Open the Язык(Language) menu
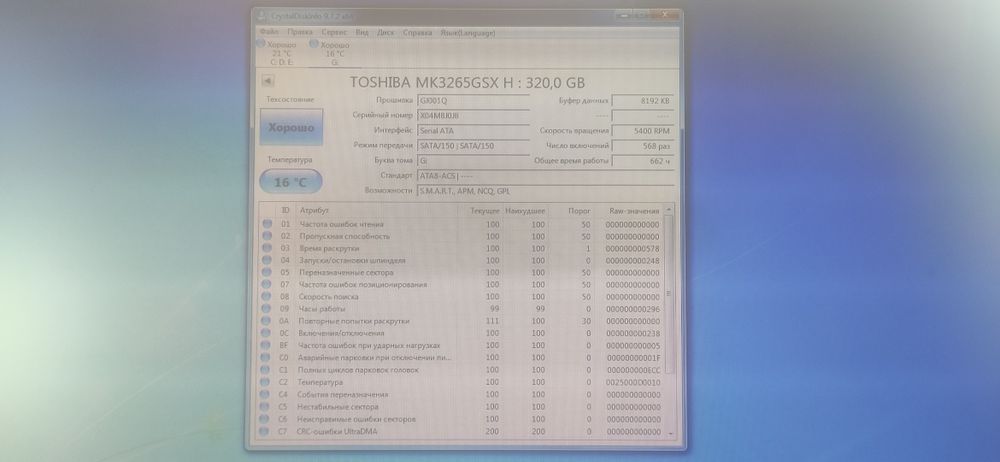 tap(467, 33)
